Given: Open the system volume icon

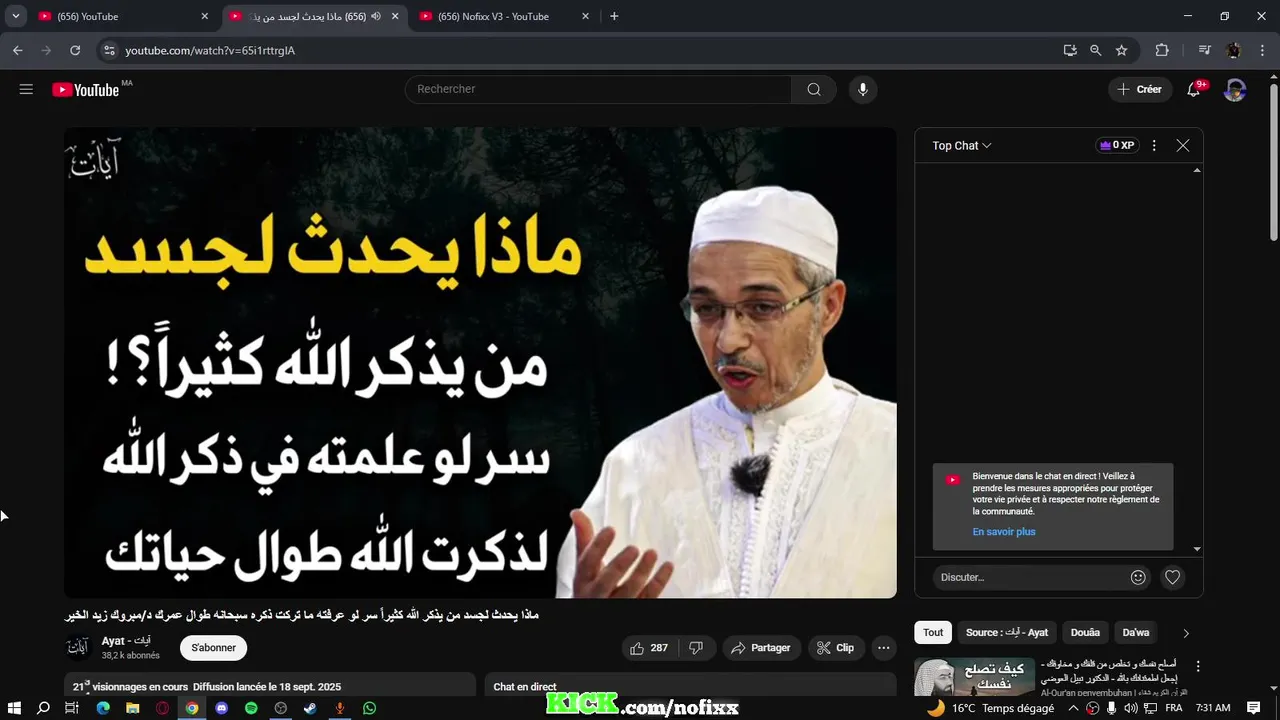Looking at the screenshot, I should point(1130,708).
